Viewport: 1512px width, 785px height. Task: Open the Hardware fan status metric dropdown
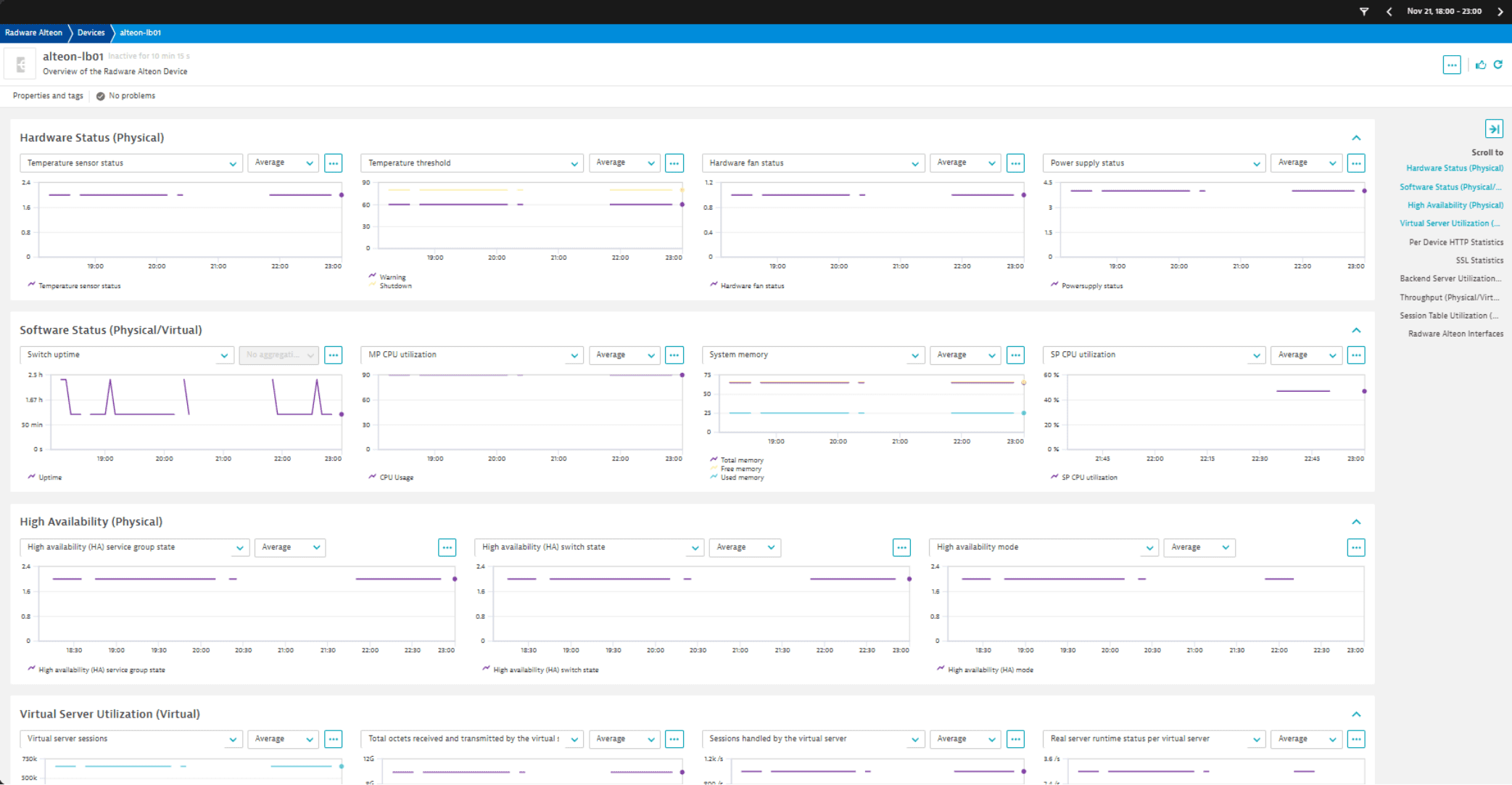tap(812, 163)
